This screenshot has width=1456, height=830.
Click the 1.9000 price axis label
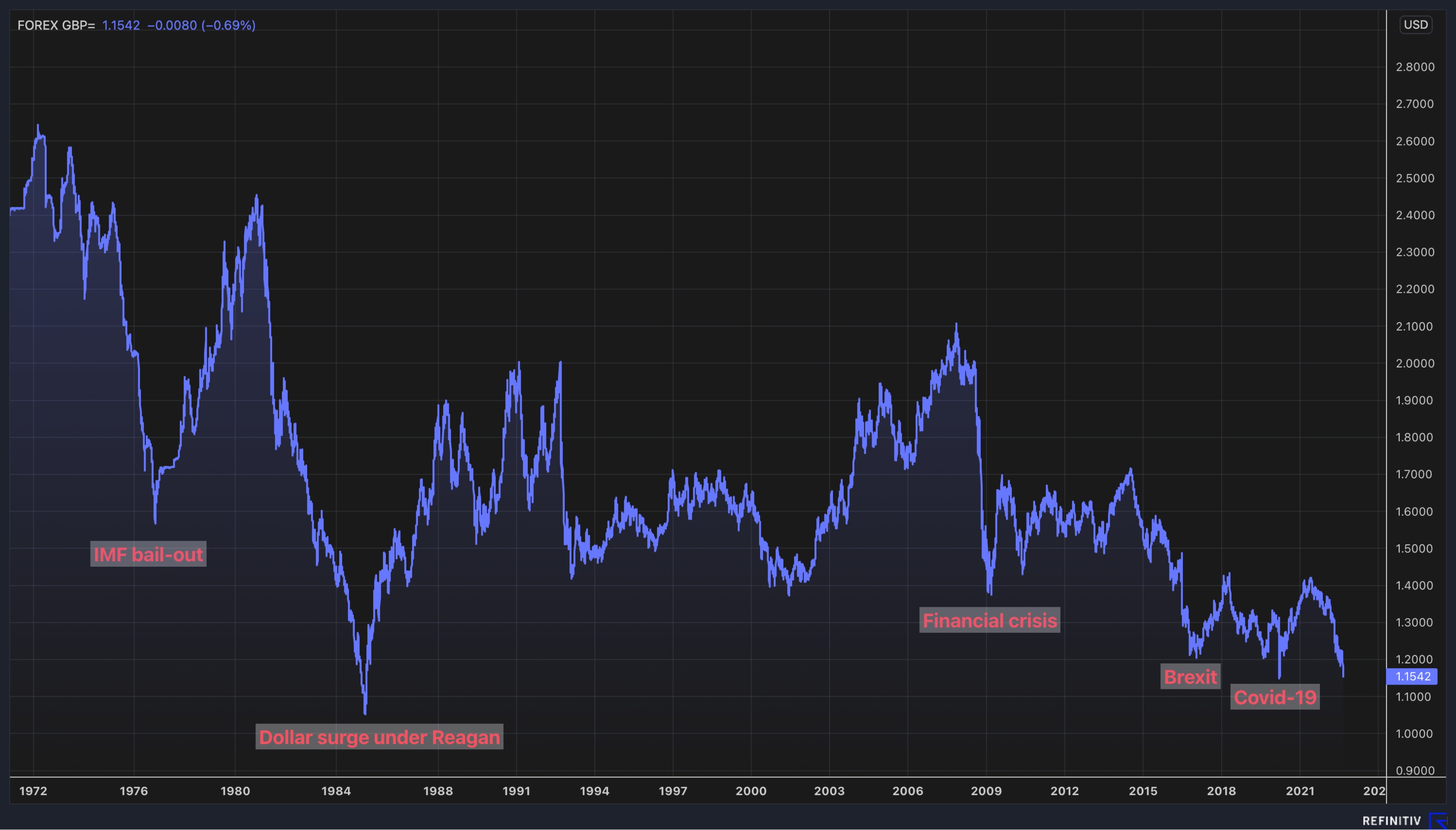(1414, 400)
